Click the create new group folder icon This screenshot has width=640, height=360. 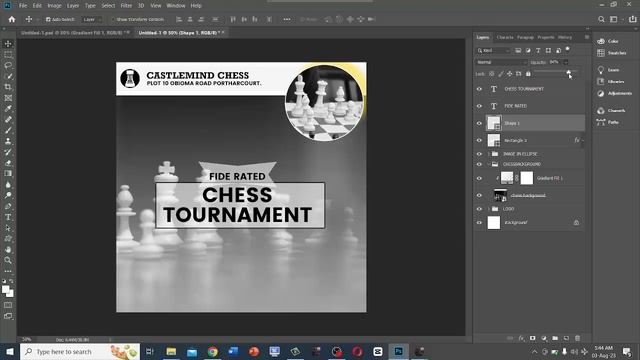555,338
